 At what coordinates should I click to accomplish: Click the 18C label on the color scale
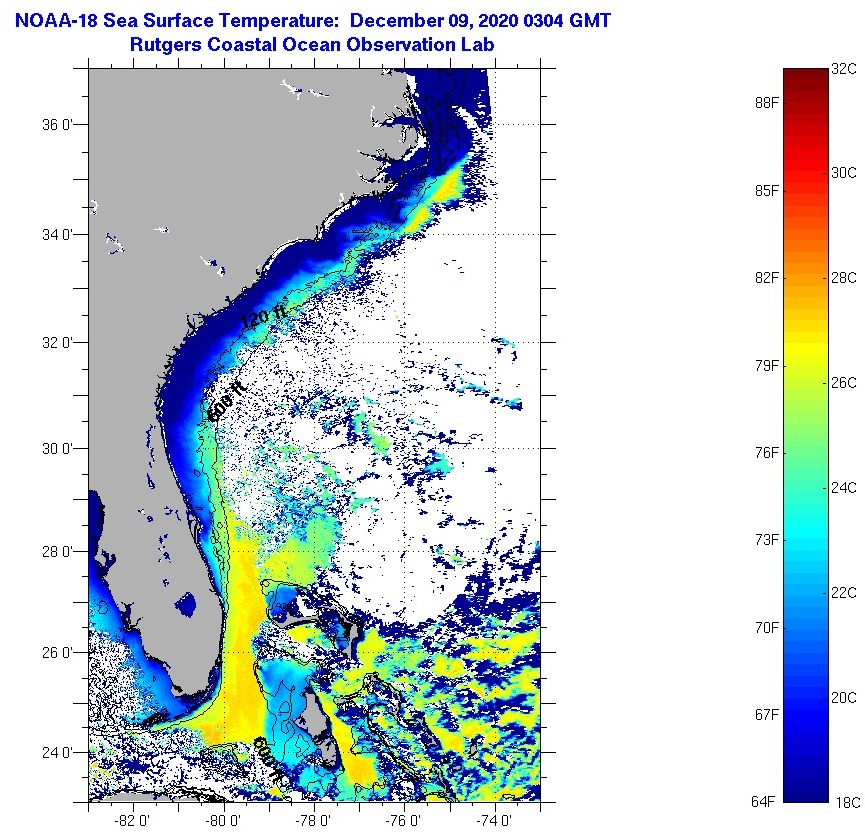click(847, 802)
